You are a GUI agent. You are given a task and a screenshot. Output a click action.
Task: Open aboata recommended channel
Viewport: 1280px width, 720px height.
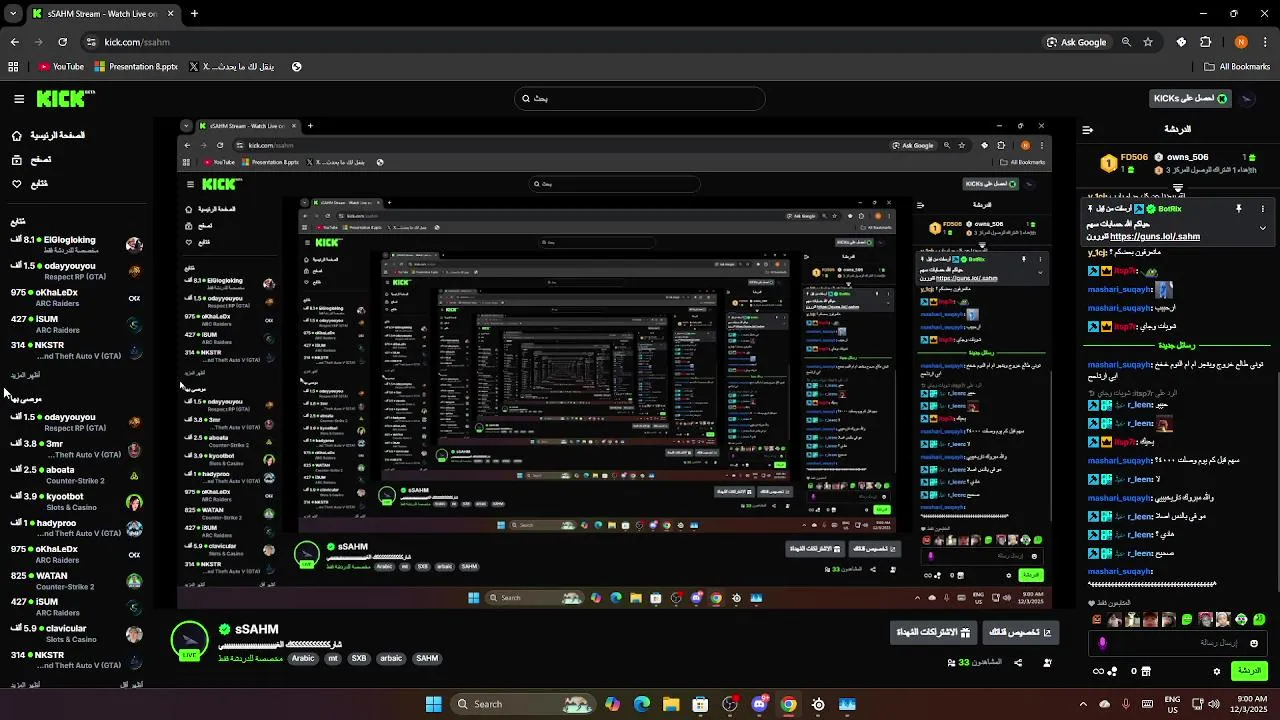[75, 475]
